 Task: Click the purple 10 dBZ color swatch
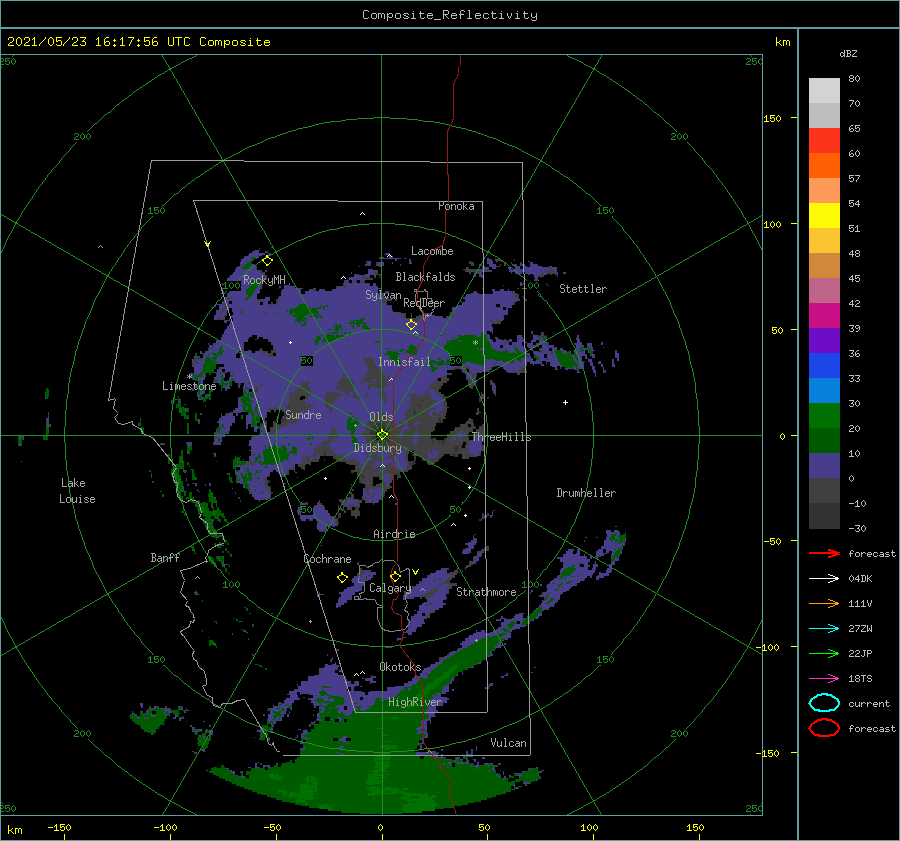coord(824,465)
